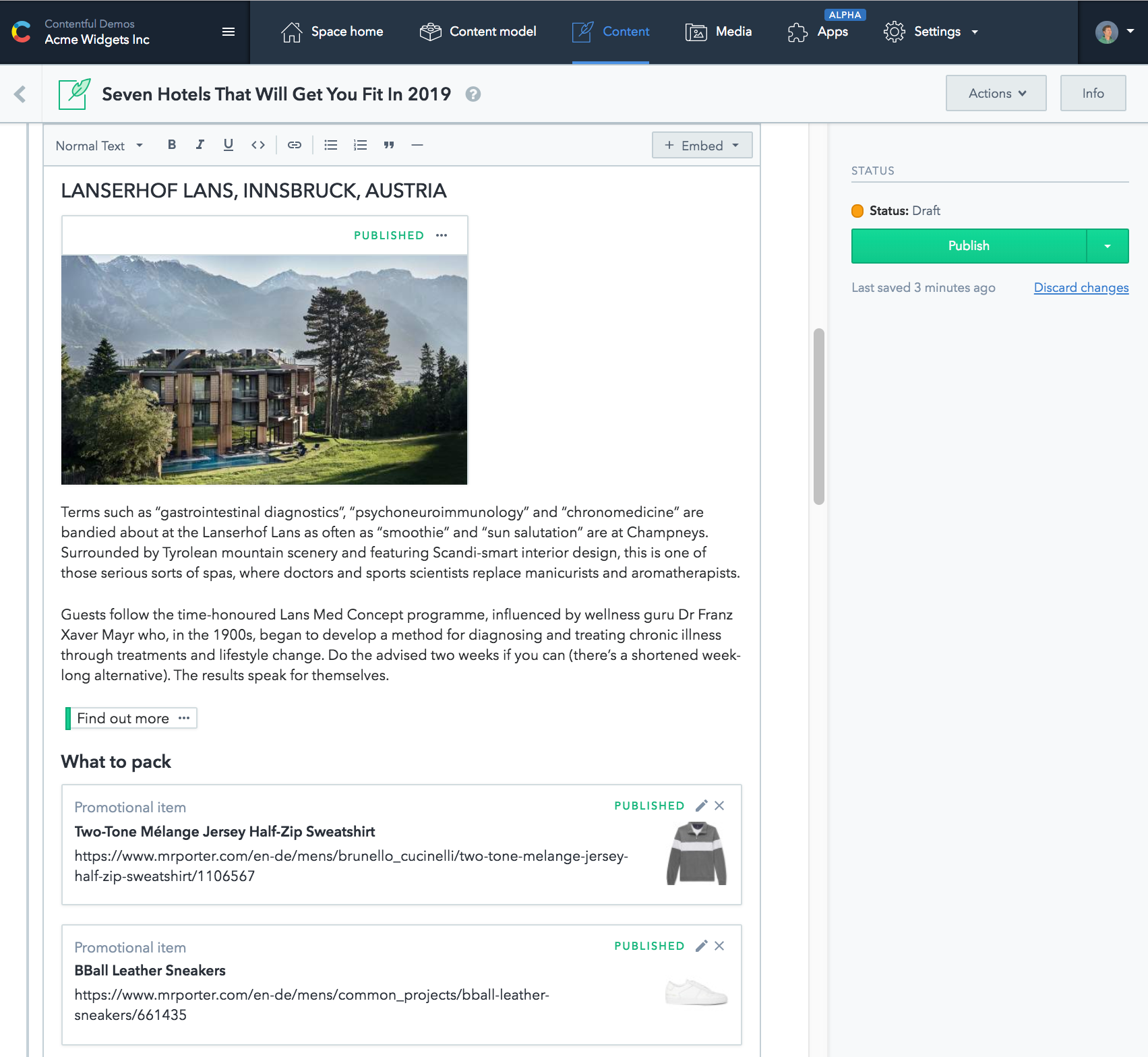Create a bulleted list
The width and height of the screenshot is (1148, 1057).
point(331,145)
